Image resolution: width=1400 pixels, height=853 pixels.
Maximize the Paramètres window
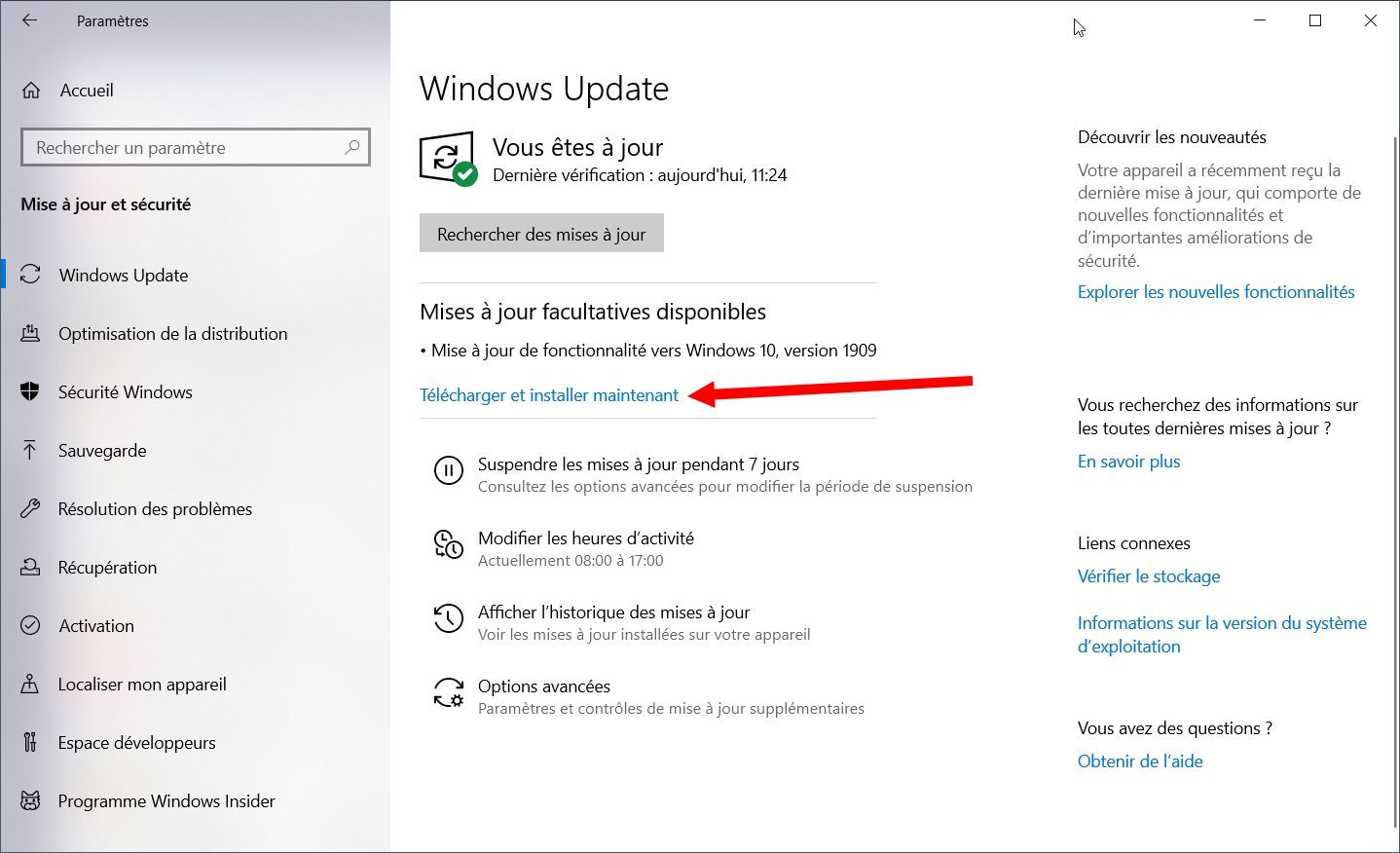pos(1315,20)
